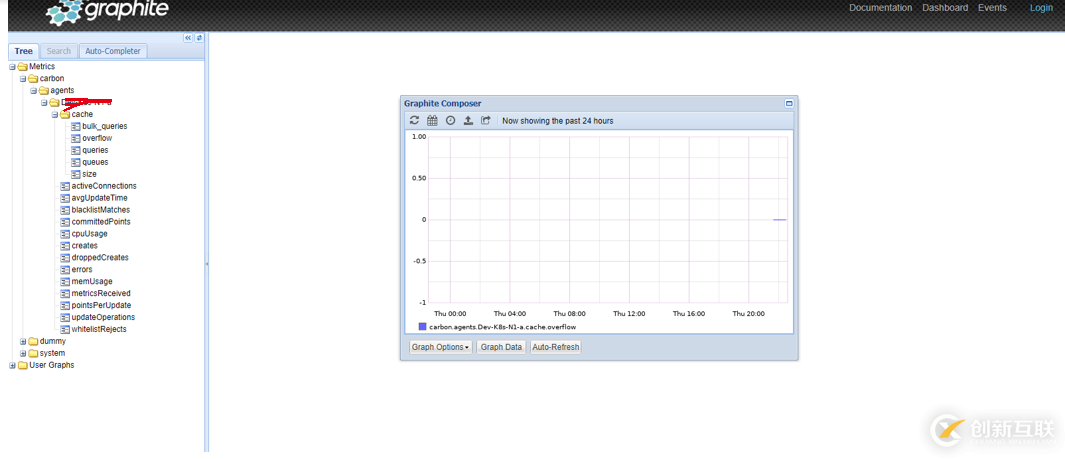This screenshot has height=459, width=1065.
Task: Click the refresh graph icon in Composer toolbar
Action: click(414, 120)
